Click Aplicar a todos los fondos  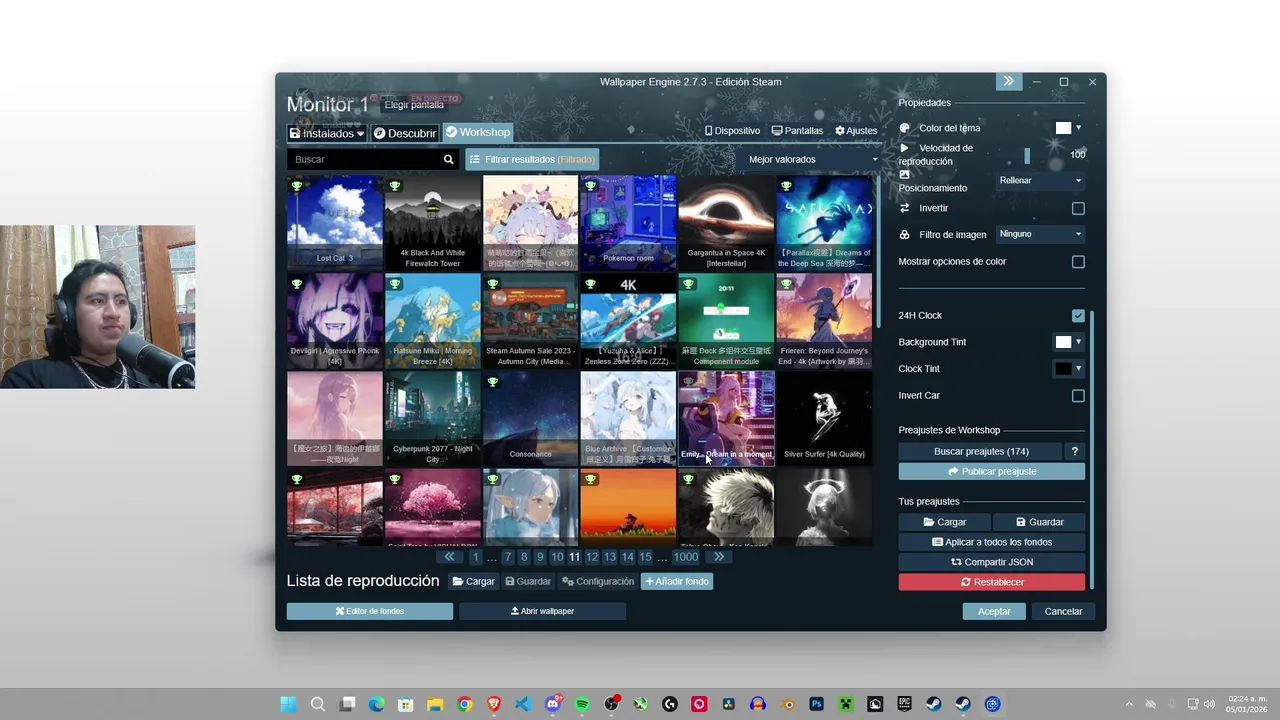point(991,542)
